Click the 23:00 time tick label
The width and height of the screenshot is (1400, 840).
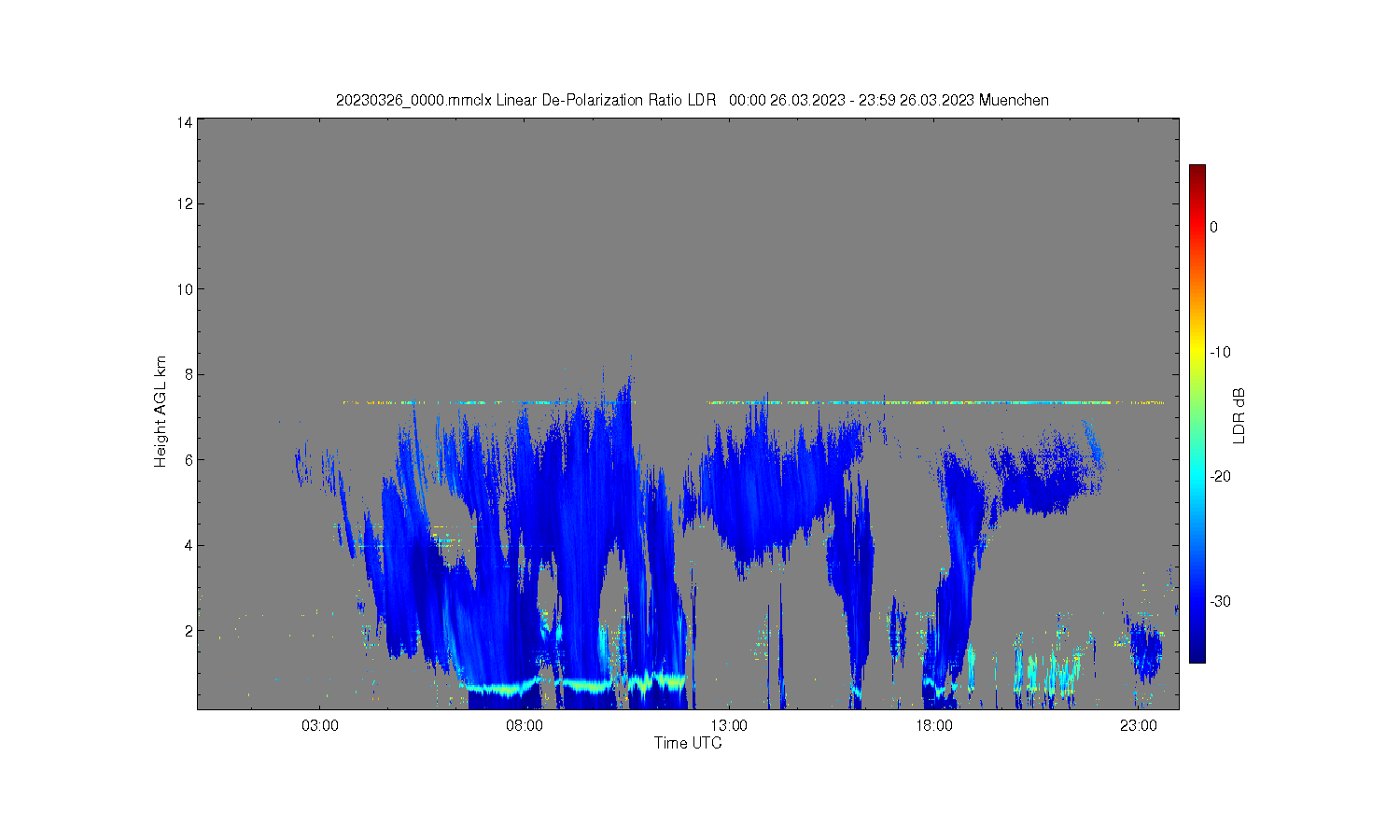(1139, 725)
